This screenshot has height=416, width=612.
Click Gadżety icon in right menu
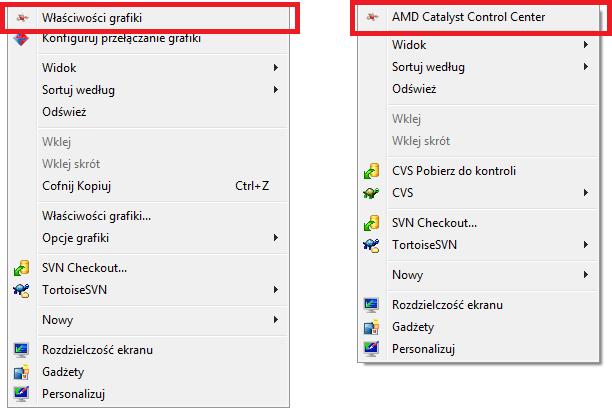pyautogui.click(x=372, y=327)
